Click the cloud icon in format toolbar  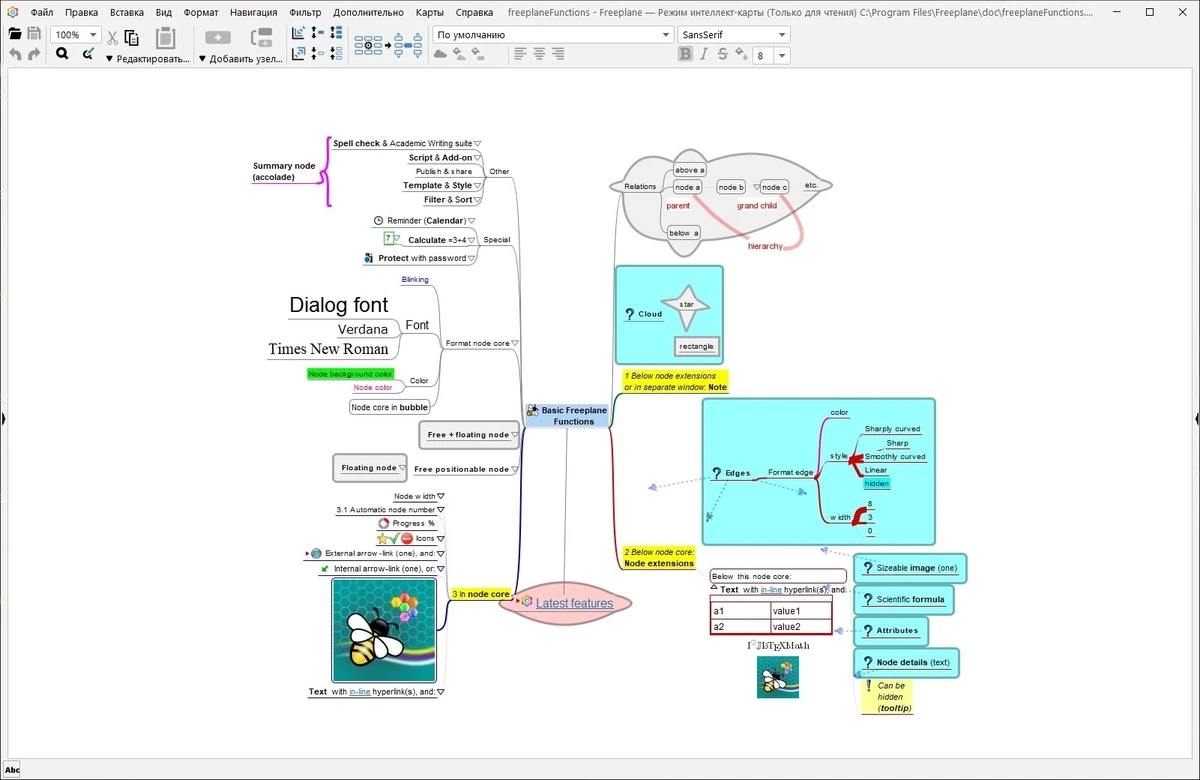pos(440,55)
